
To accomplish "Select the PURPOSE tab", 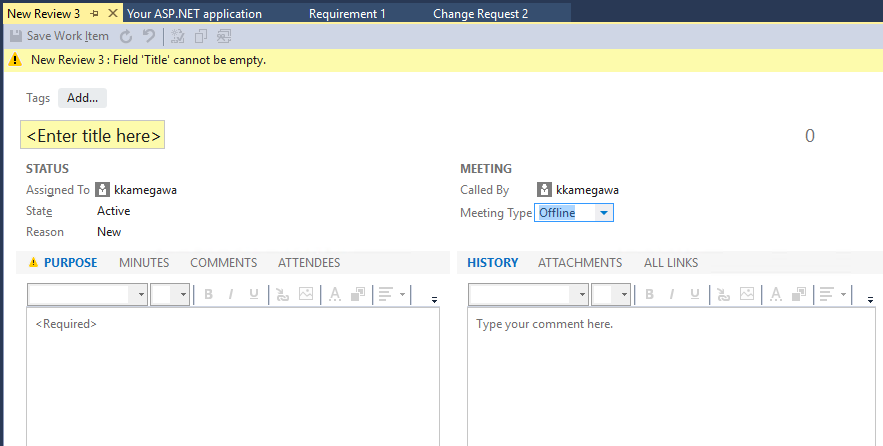I will coord(70,262).
